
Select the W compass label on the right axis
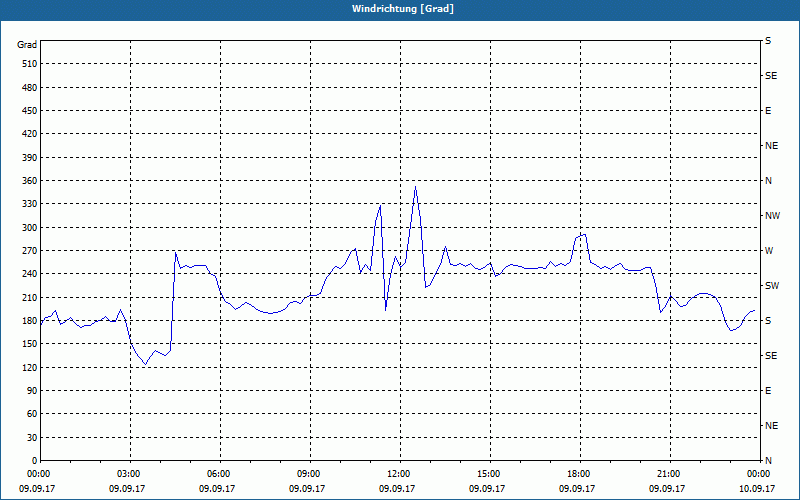click(x=769, y=251)
